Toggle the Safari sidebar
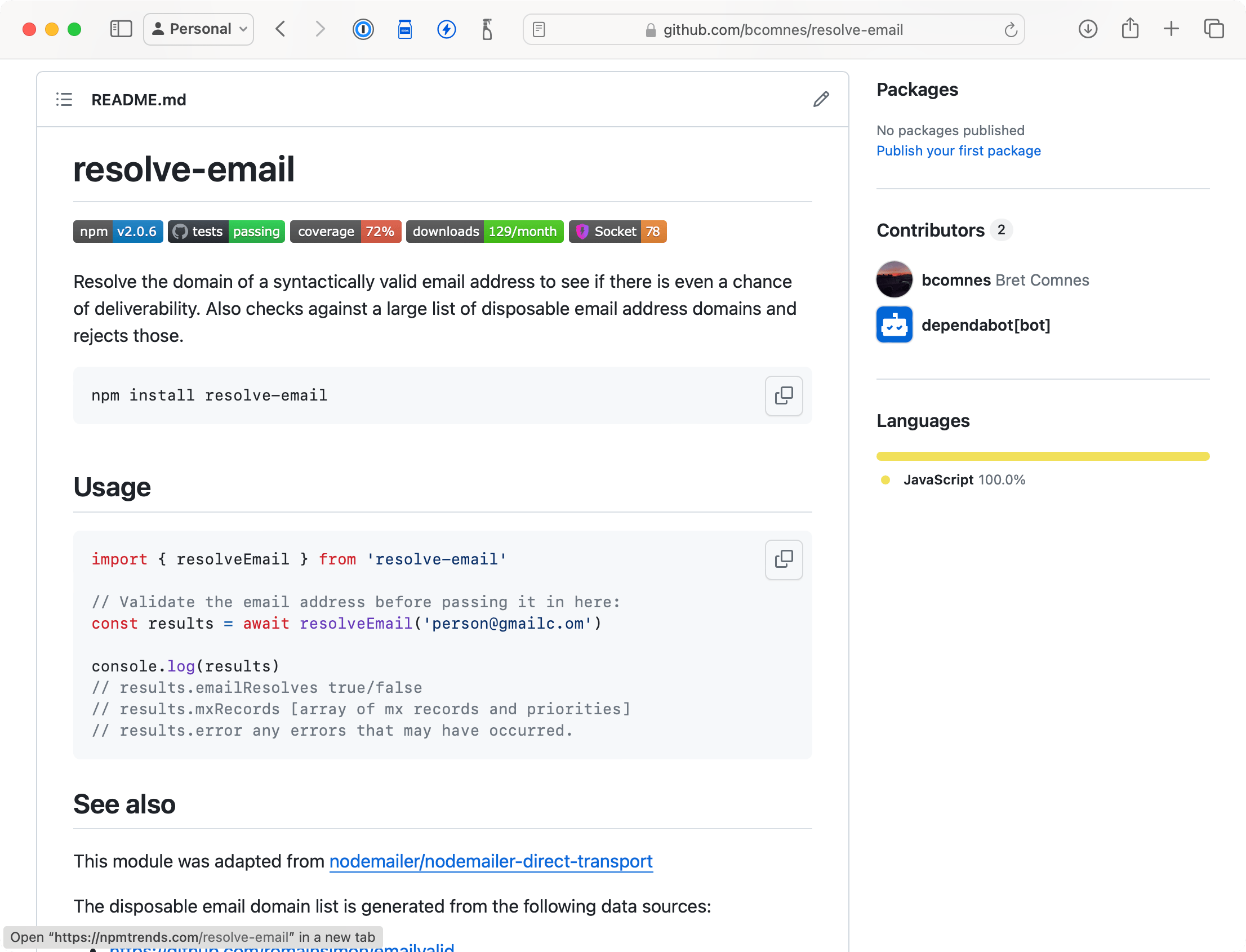 pos(121,29)
